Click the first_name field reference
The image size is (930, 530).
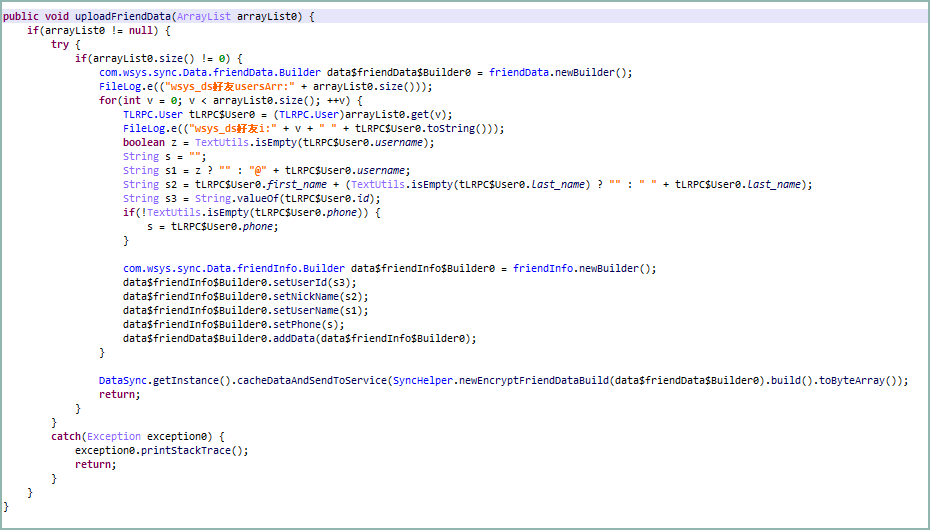pyautogui.click(x=297, y=184)
